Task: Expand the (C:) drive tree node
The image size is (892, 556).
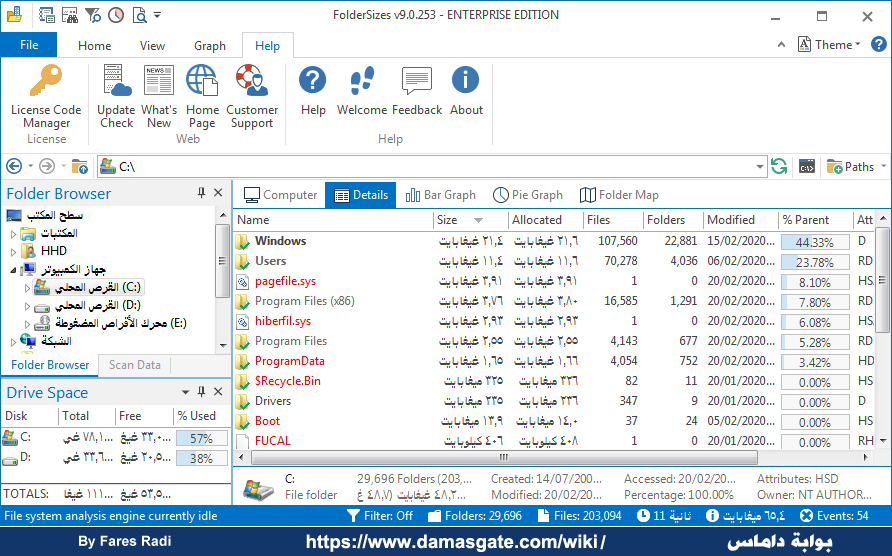Action: (27, 288)
